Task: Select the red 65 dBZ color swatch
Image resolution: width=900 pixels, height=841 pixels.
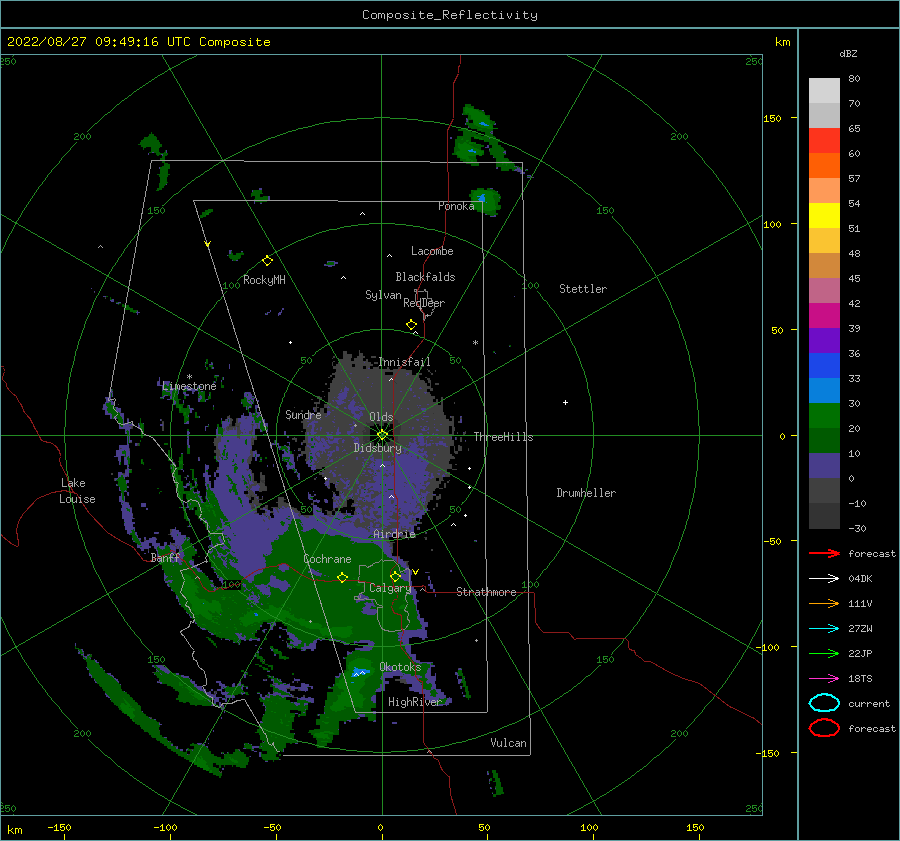Action: coord(824,140)
